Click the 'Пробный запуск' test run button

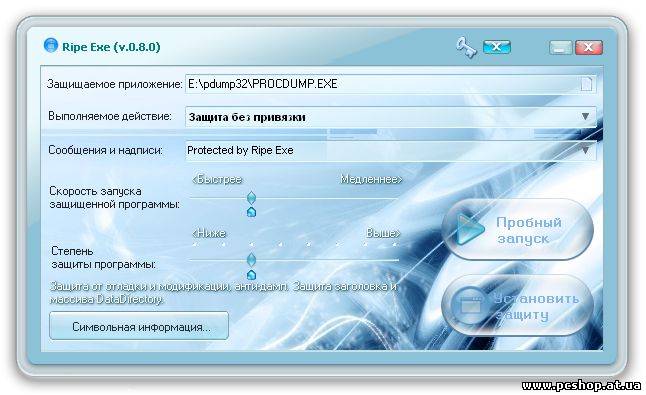pyautogui.click(x=517, y=230)
